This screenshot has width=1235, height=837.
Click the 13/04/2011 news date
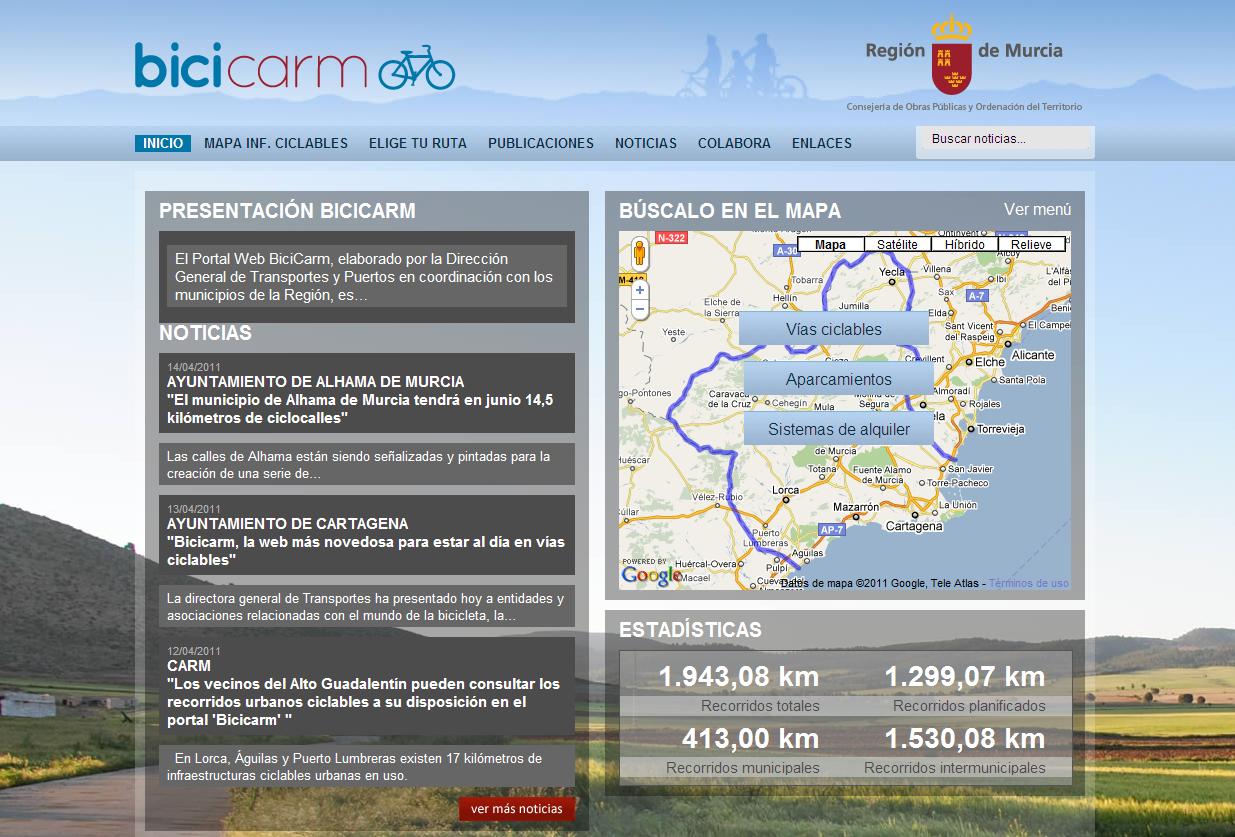pyautogui.click(x=192, y=509)
